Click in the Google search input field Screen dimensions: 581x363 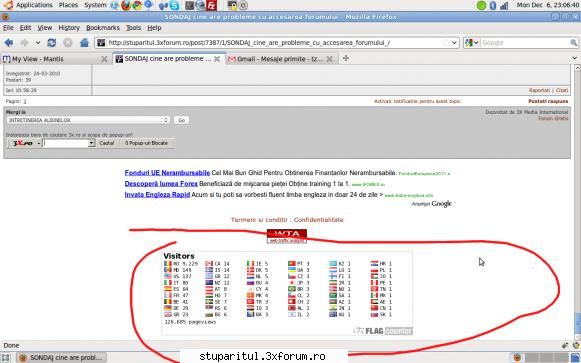525,43
